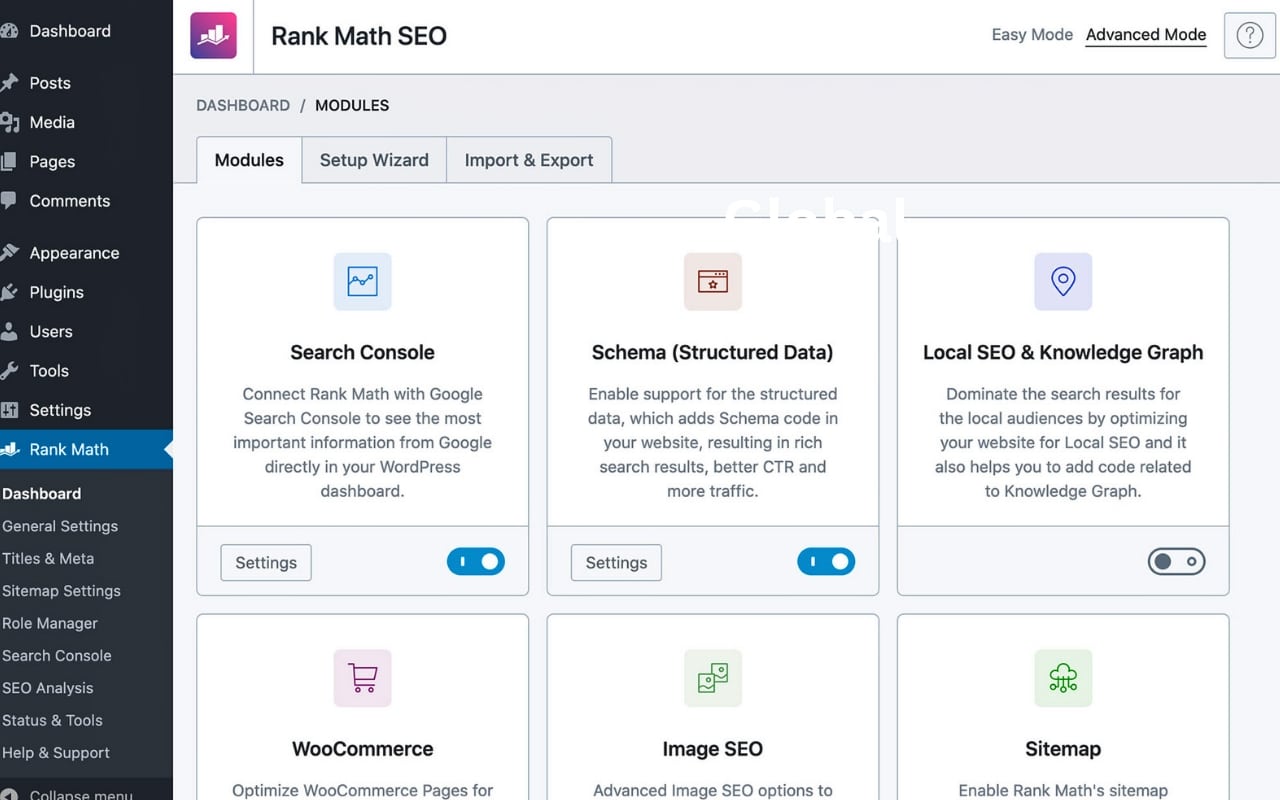This screenshot has width=1280, height=800.
Task: Click the DASHBOARD breadcrumb link
Action: pyautogui.click(x=243, y=105)
